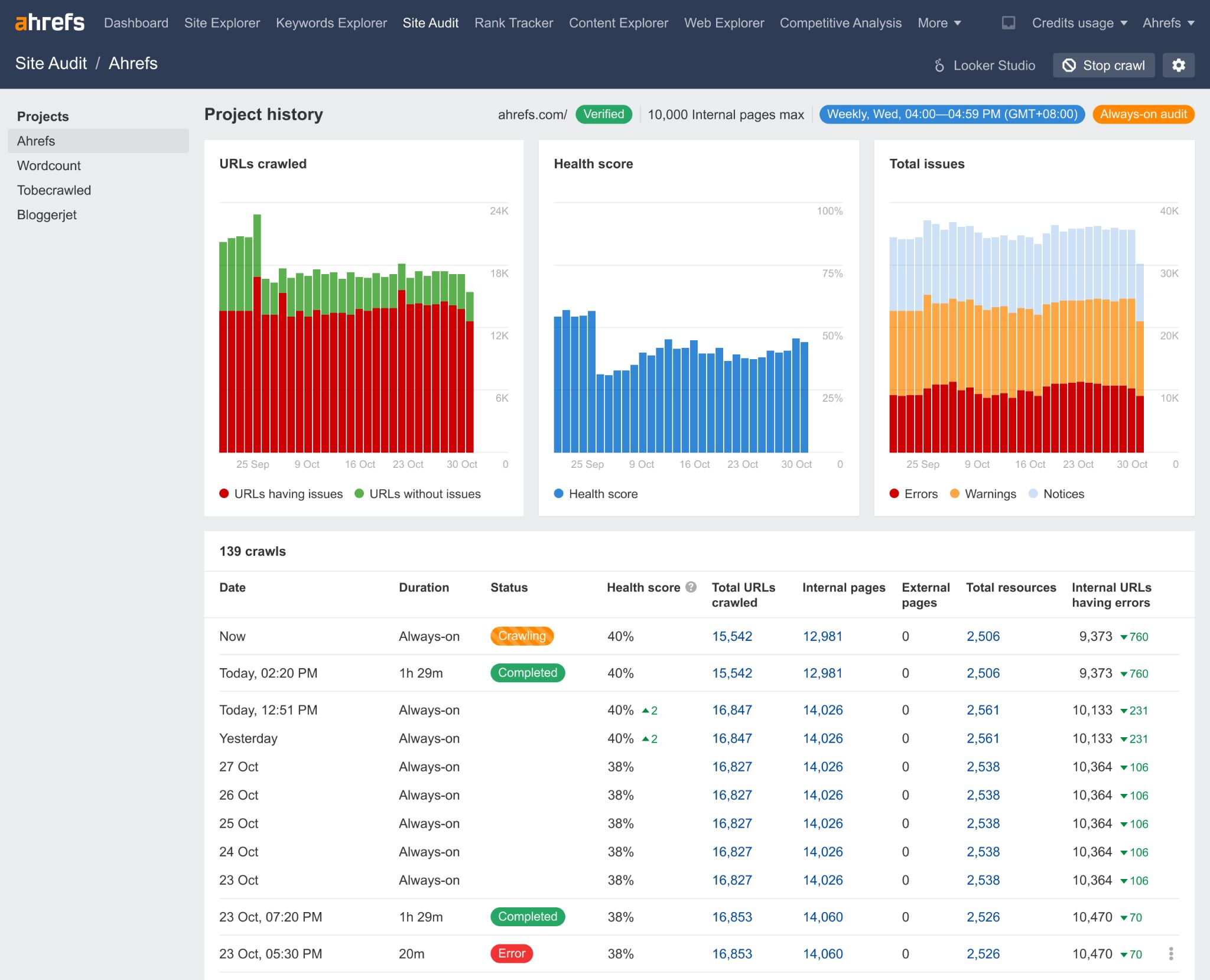
Task: Click the Always-on audit badge
Action: [x=1143, y=114]
